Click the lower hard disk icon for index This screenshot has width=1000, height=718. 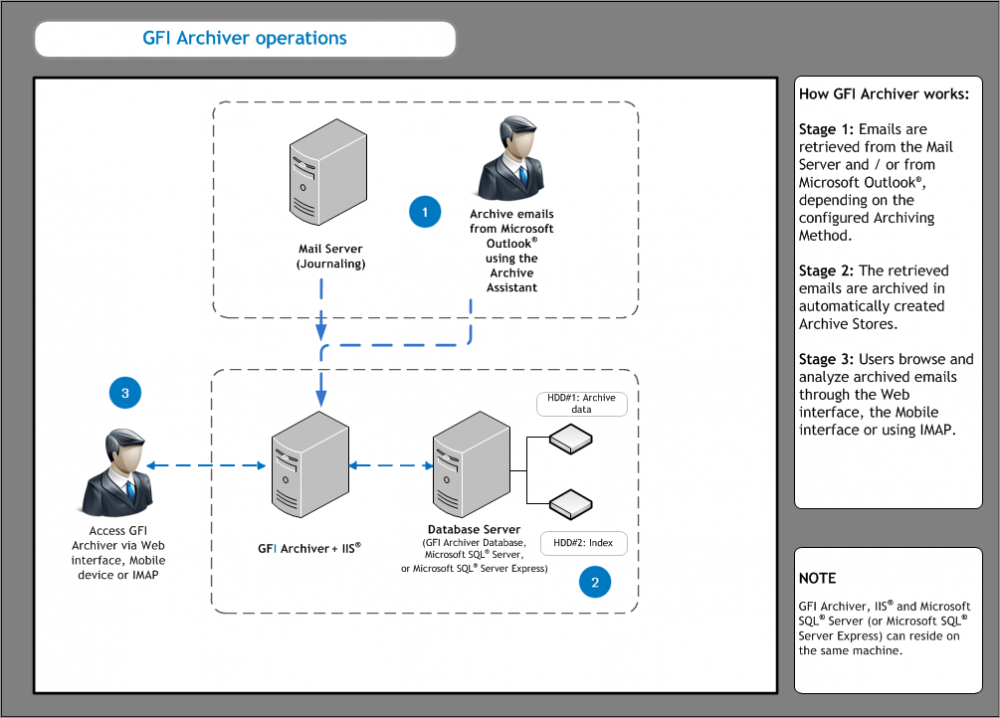(571, 504)
